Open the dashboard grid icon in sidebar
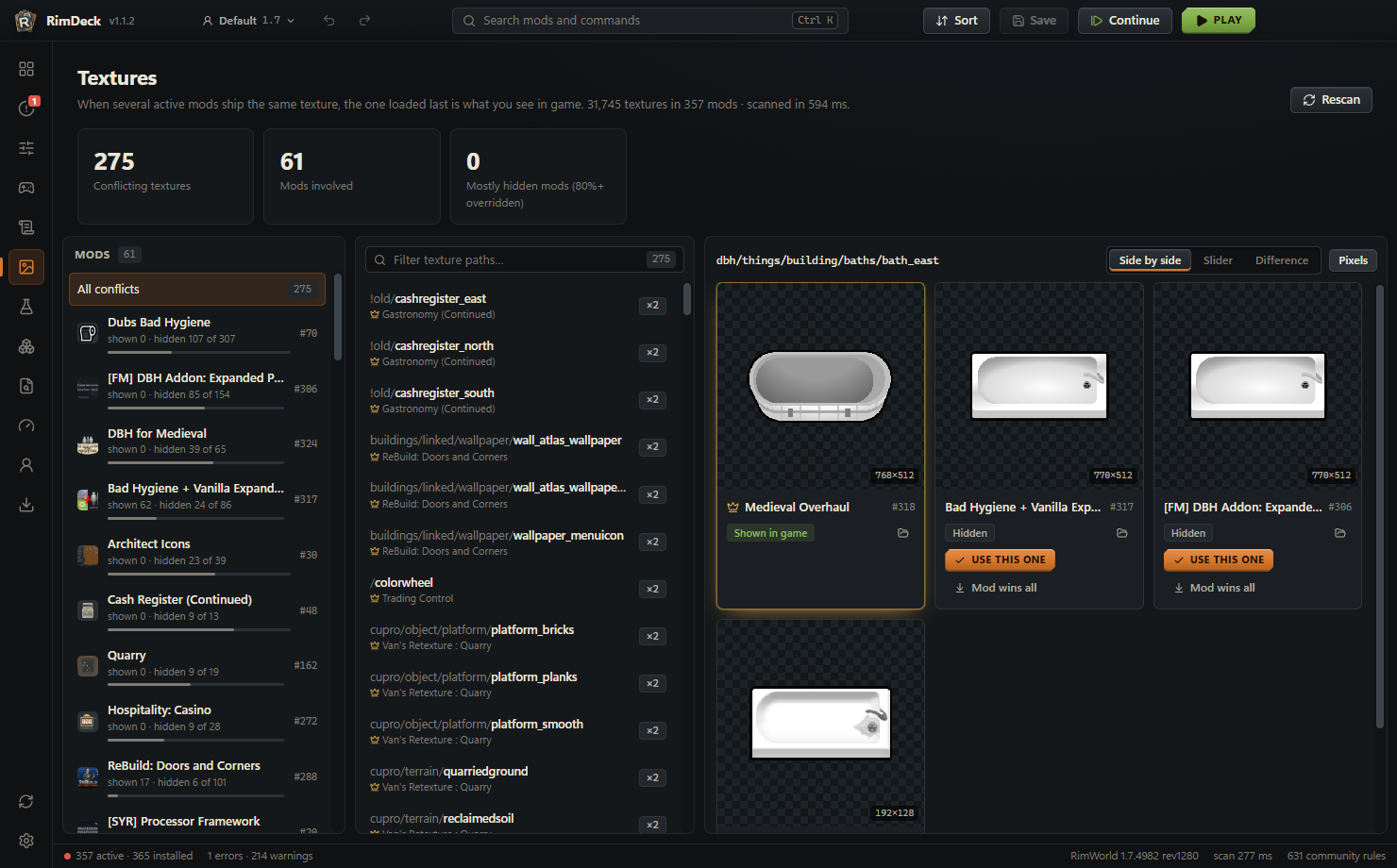 click(26, 69)
